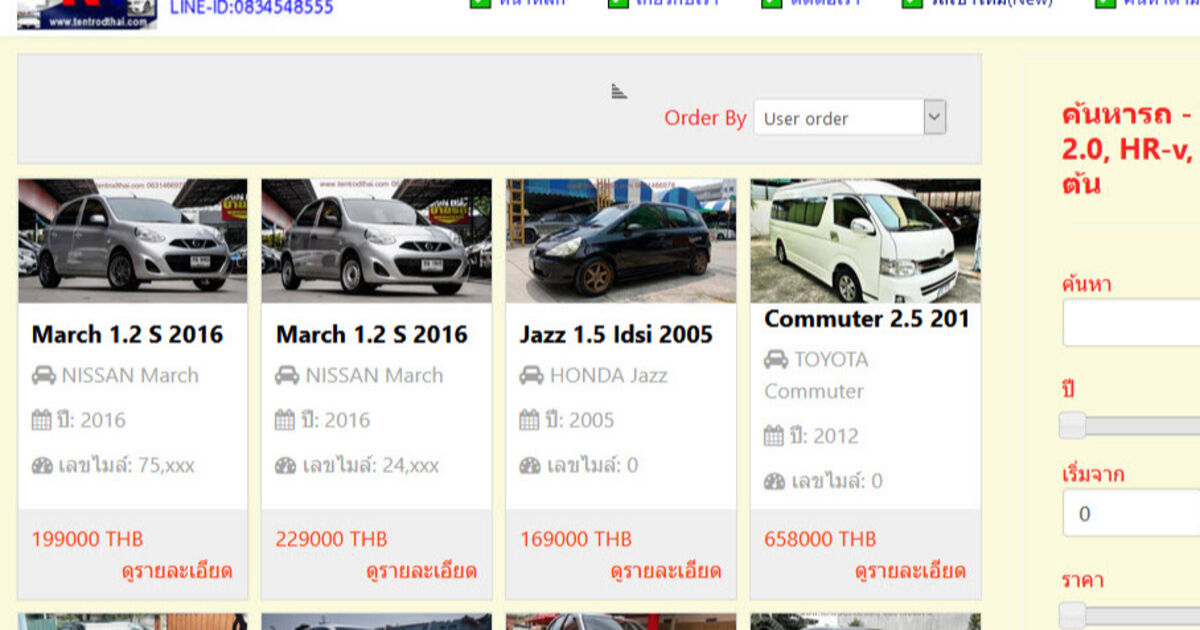The height and width of the screenshot is (630, 1200).
Task: Click the 'เลขไมล์: 24,xxx' mileage text
Action: [x=371, y=465]
